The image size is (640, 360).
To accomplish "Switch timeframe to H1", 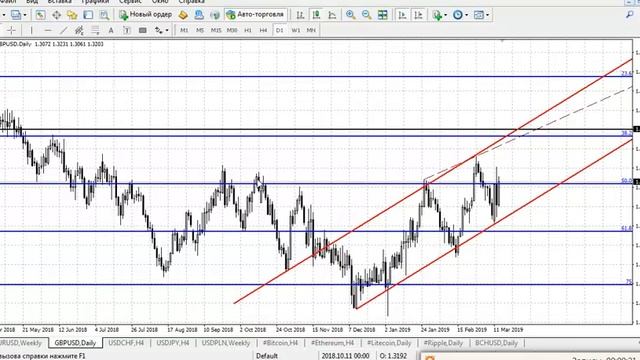I will [248, 30].
